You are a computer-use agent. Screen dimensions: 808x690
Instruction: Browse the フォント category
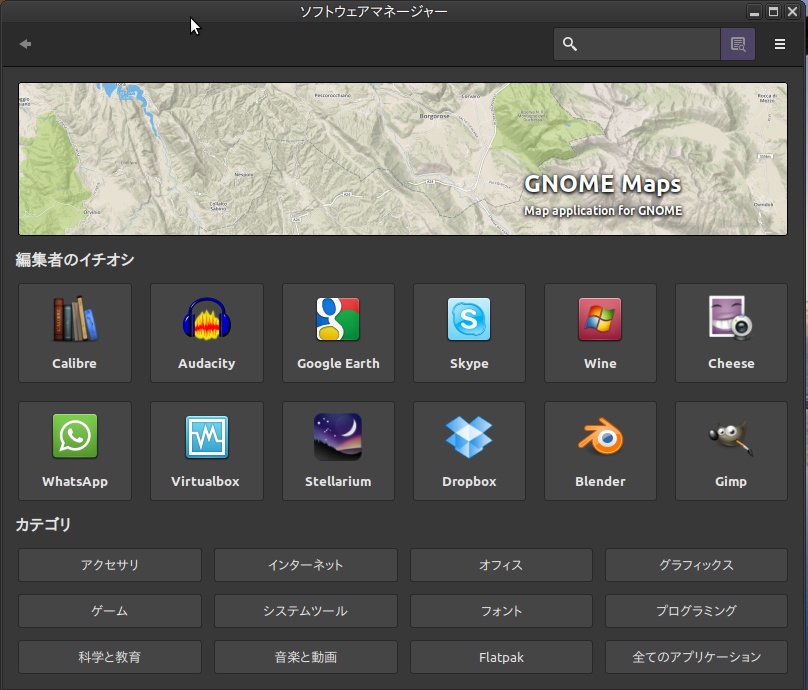501,611
